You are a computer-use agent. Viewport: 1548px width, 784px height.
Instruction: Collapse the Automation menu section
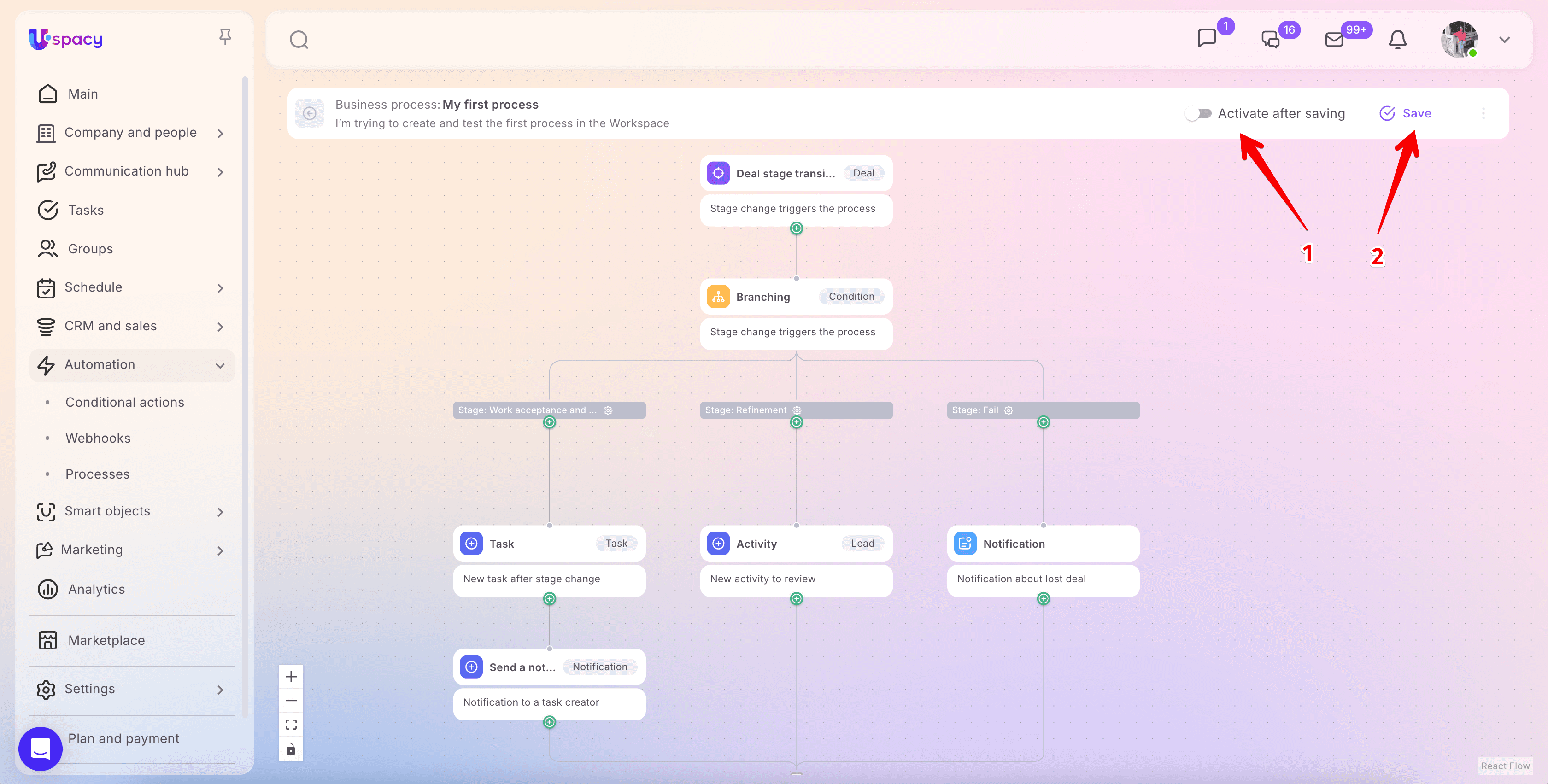click(220, 365)
